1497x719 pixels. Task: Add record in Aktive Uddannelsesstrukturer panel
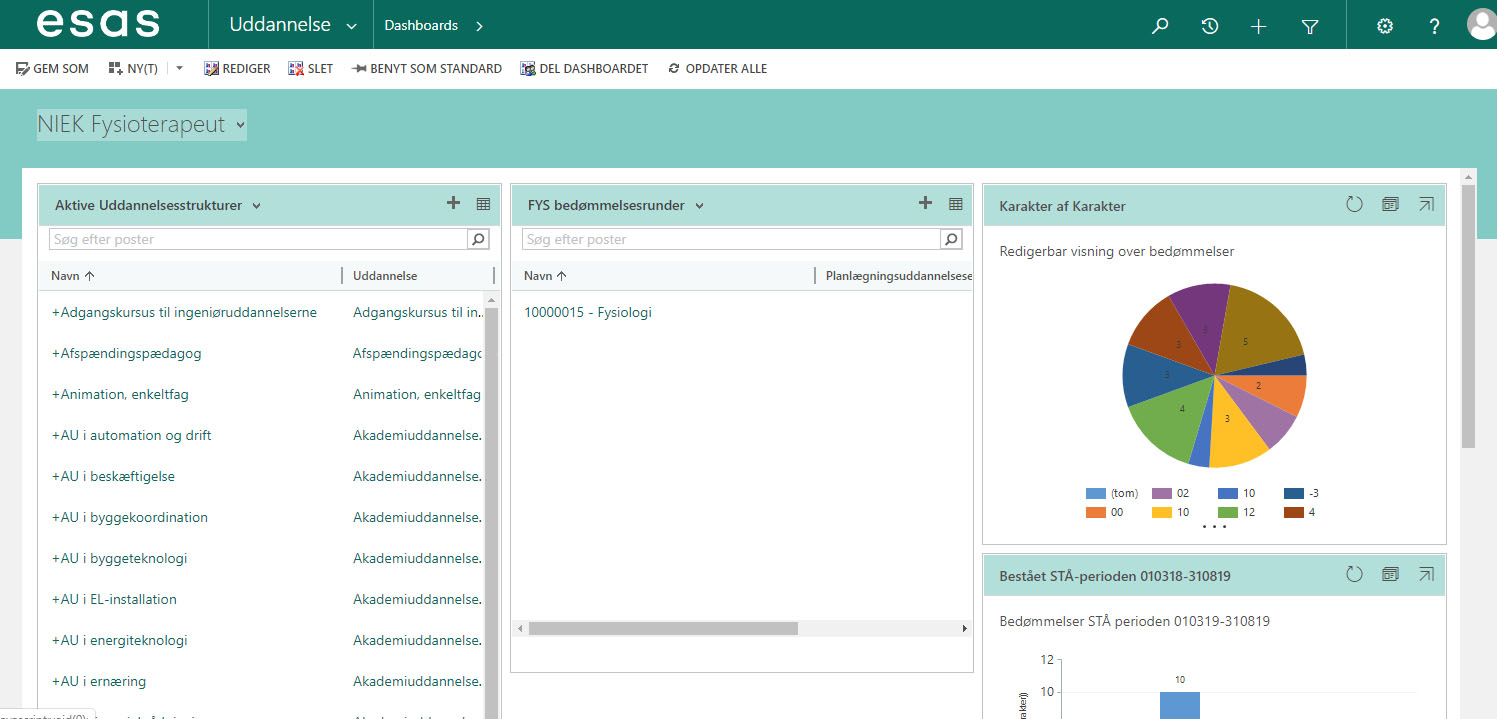click(453, 203)
